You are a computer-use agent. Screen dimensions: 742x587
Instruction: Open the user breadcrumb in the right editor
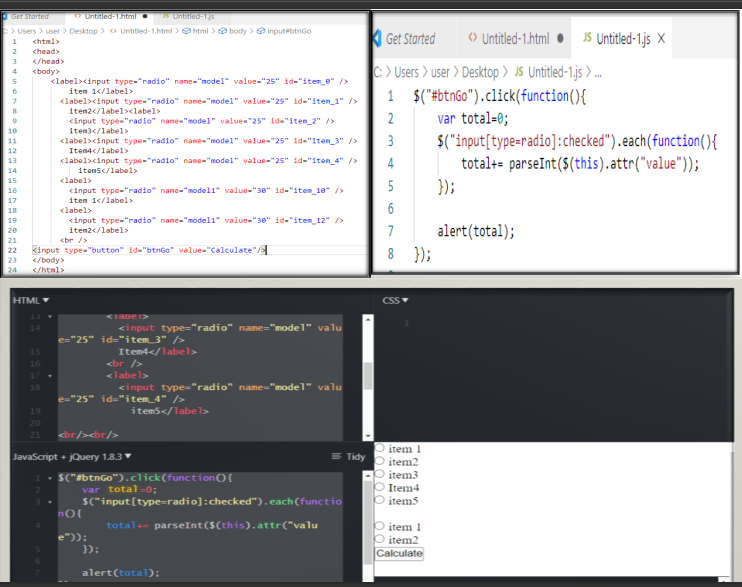coord(440,72)
